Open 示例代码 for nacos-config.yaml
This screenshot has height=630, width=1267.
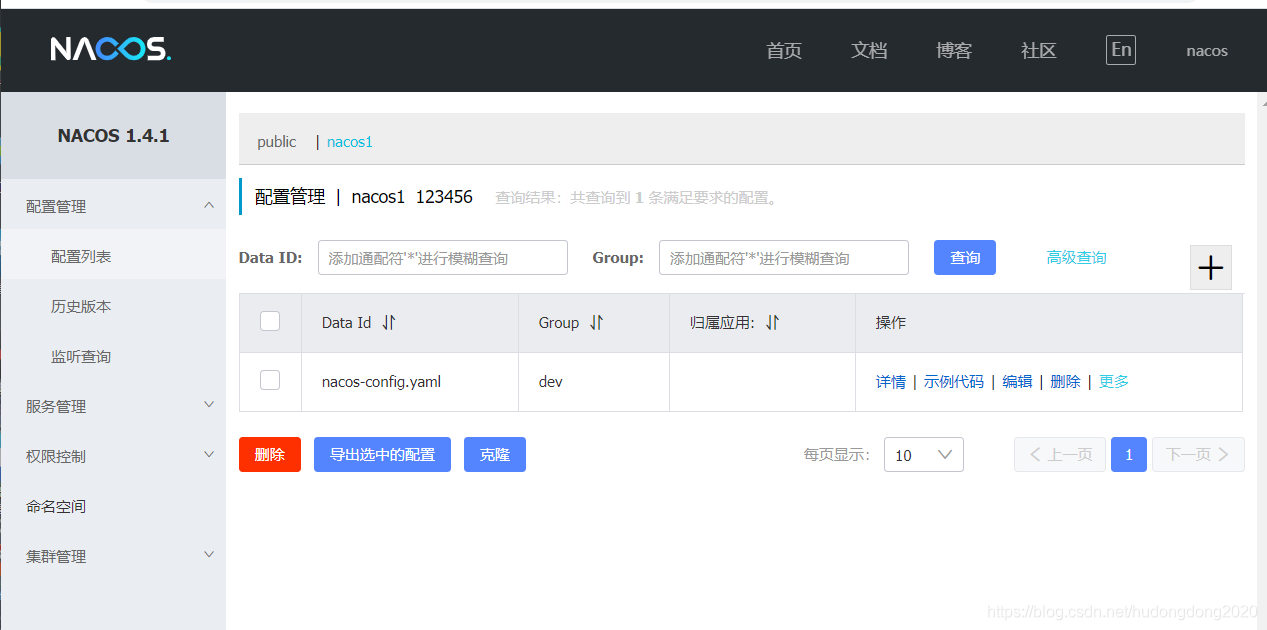pos(954,381)
